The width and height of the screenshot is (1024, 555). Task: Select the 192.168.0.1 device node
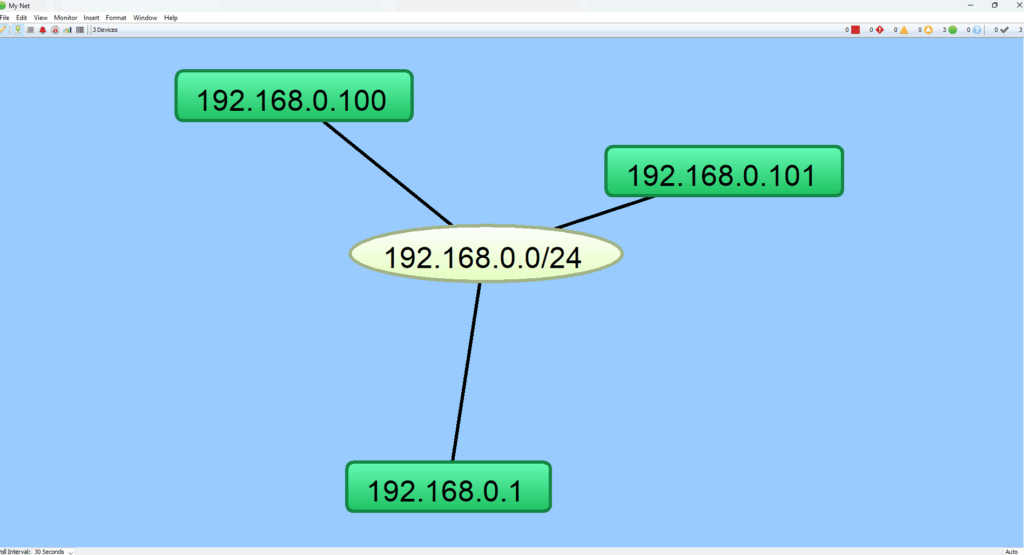pos(448,487)
